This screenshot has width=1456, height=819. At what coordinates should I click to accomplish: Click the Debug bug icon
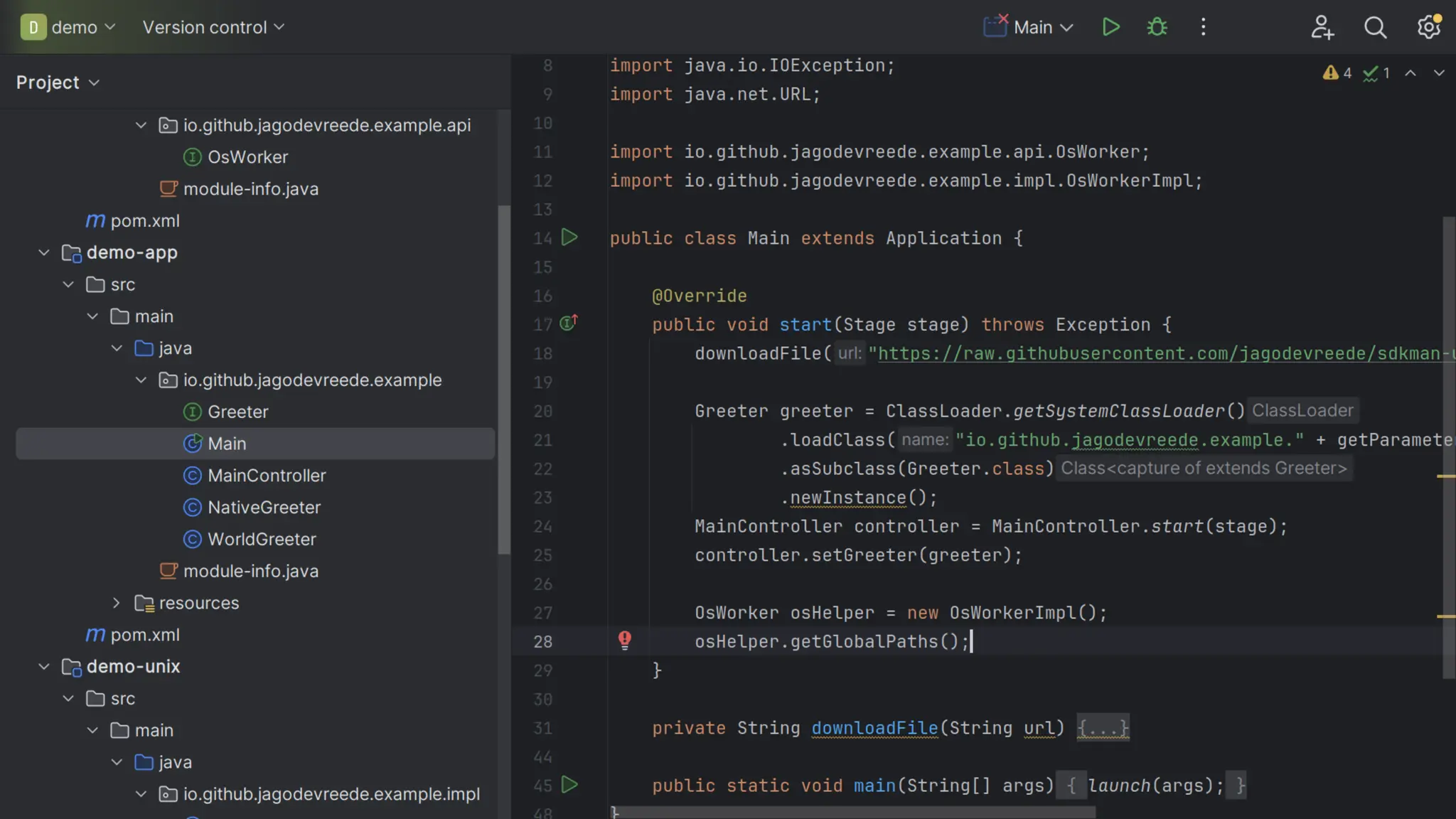pos(1157,27)
